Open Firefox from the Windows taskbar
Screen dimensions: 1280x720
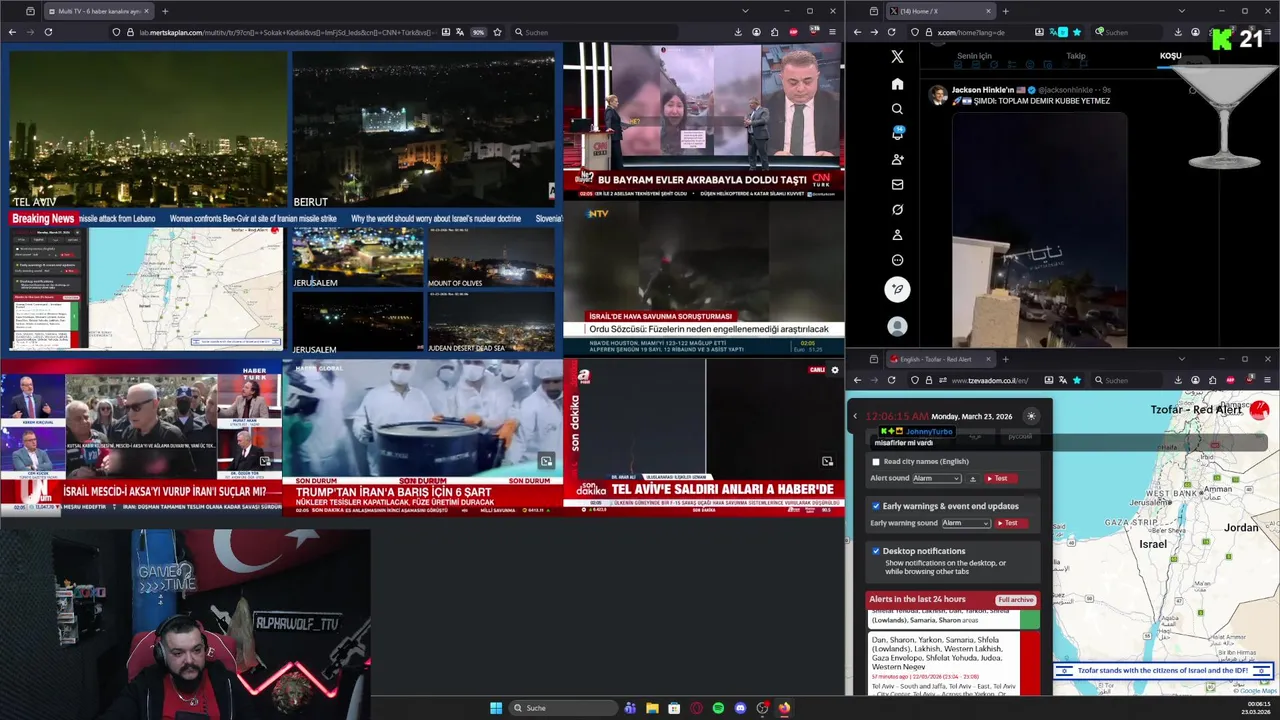[x=784, y=708]
